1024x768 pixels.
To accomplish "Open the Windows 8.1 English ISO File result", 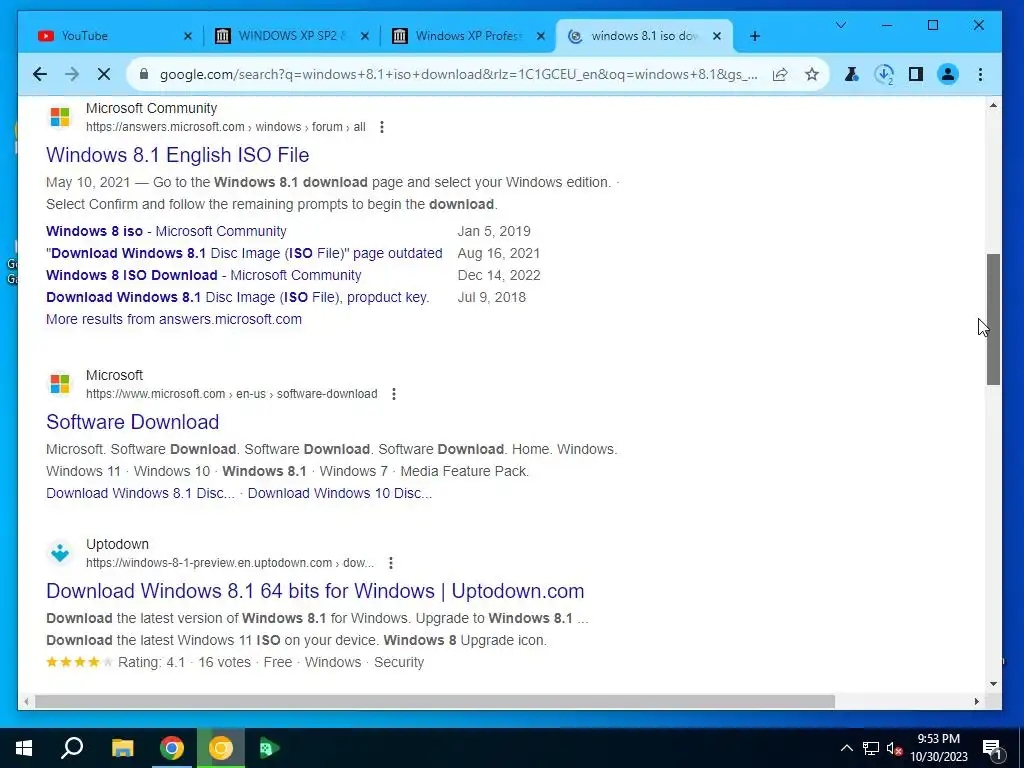I will [x=178, y=155].
